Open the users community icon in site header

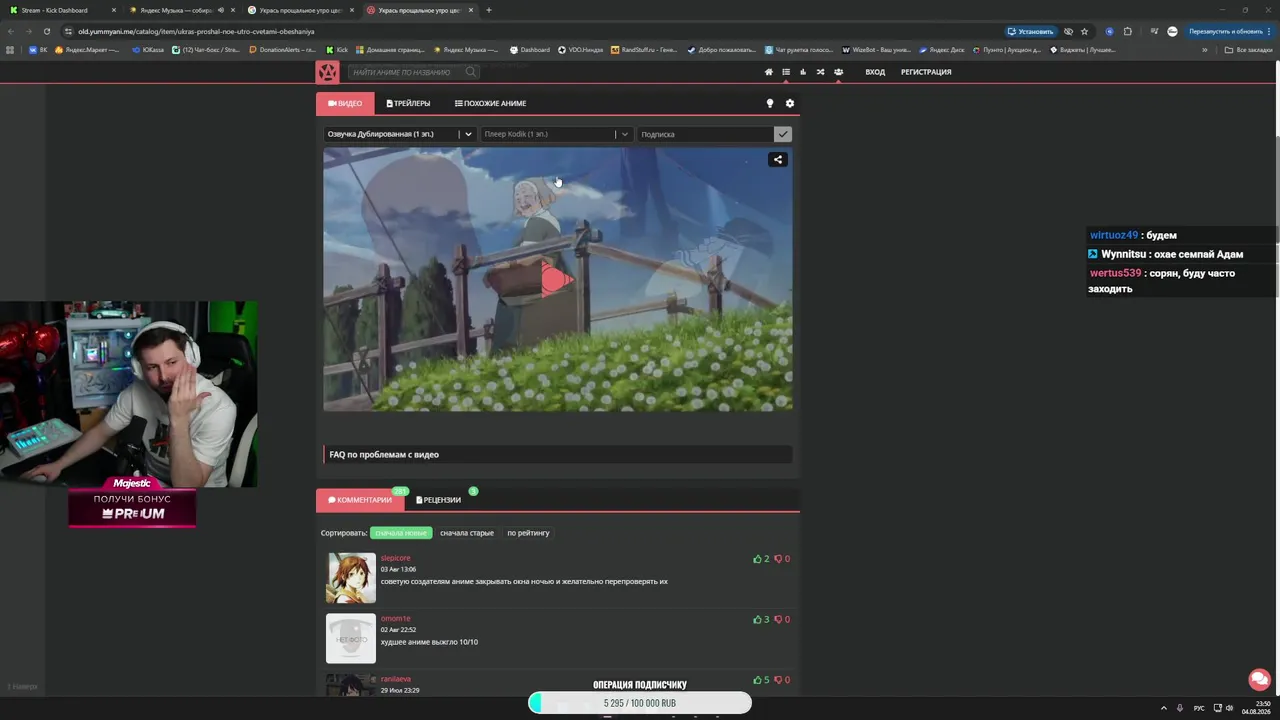click(838, 72)
